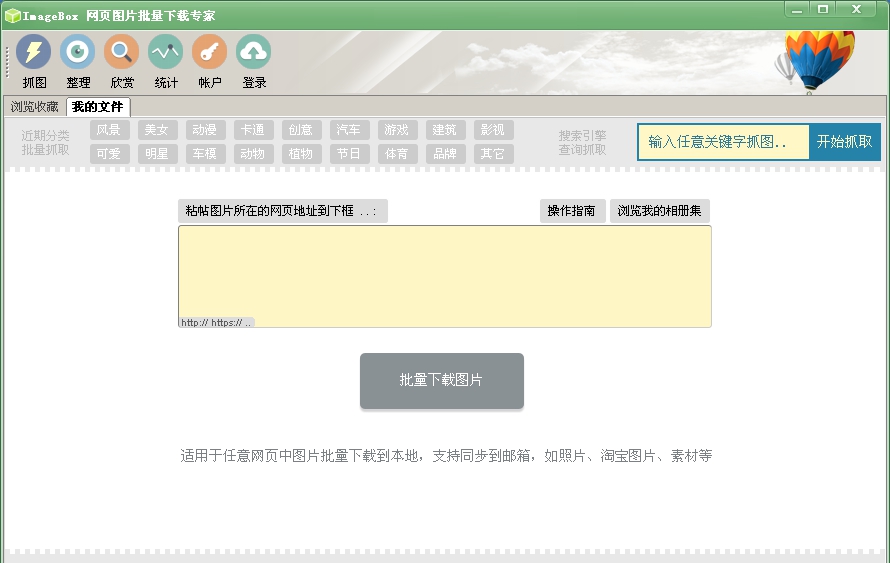The width and height of the screenshot is (890, 563).
Task: Choose the 动物 category
Action: (253, 154)
